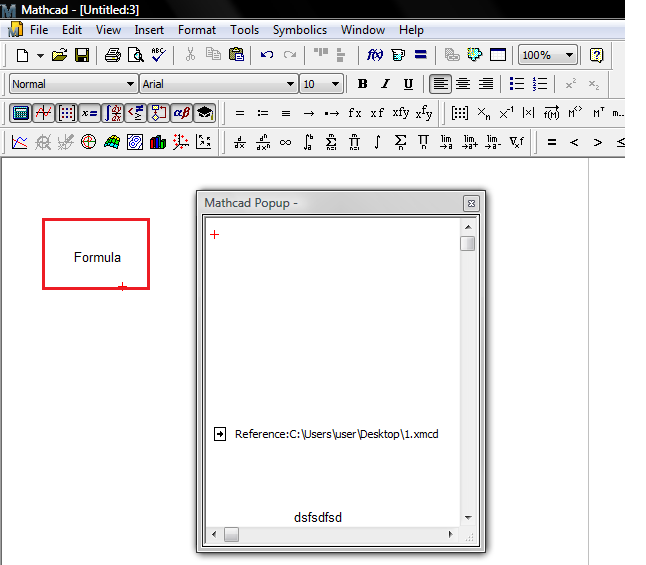Insert the derivative d/dx operator
Image resolution: width=646 pixels, height=565 pixels.
click(x=240, y=143)
